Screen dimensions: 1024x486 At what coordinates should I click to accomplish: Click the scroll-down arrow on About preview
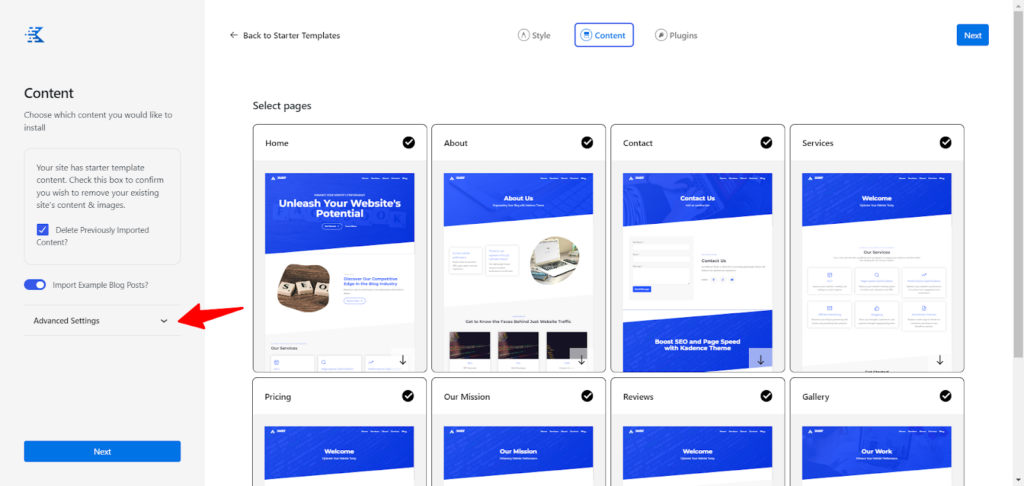tap(582, 360)
